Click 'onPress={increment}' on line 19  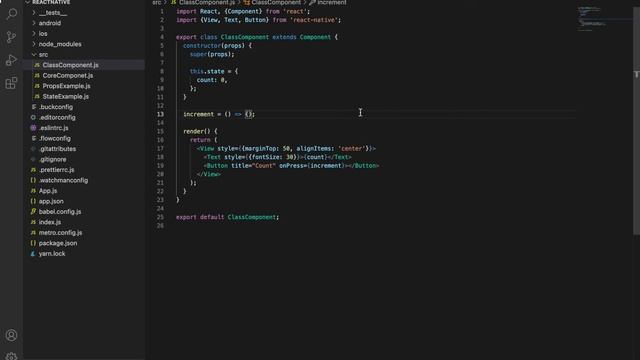click(x=312, y=166)
